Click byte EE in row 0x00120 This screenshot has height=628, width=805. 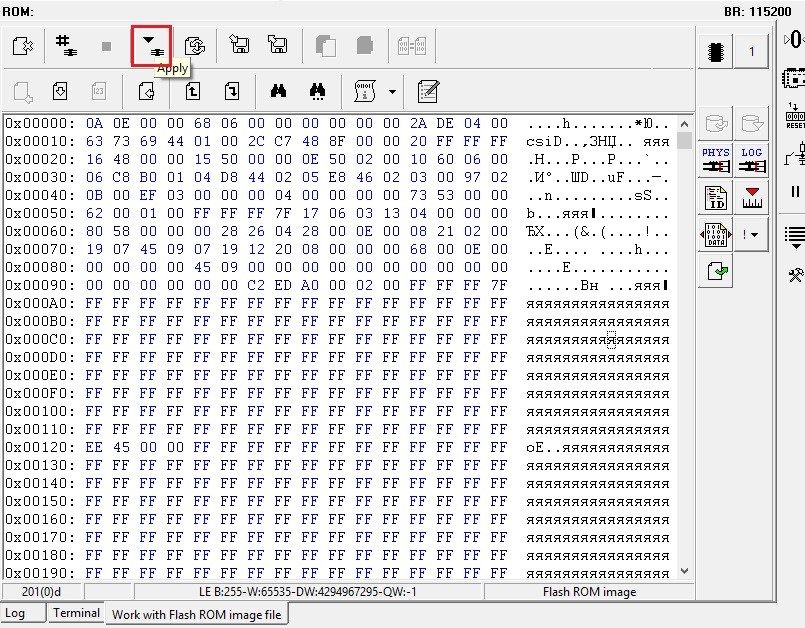point(94,447)
